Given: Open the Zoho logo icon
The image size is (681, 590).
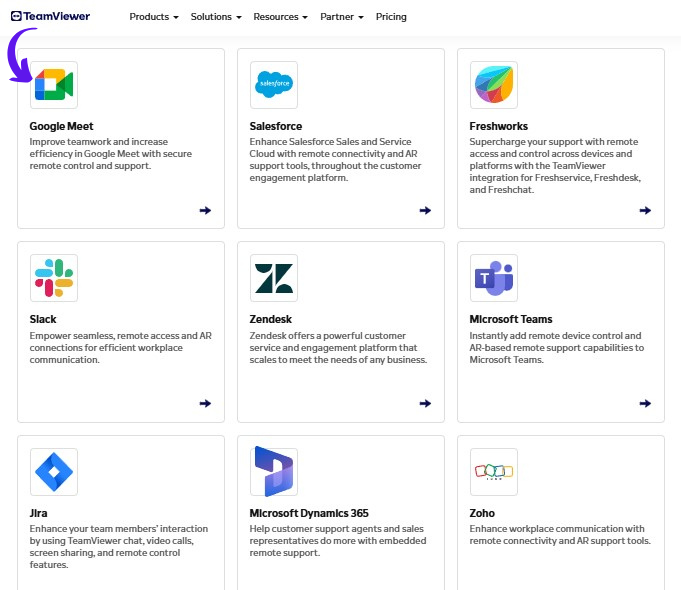Looking at the screenshot, I should (x=494, y=472).
